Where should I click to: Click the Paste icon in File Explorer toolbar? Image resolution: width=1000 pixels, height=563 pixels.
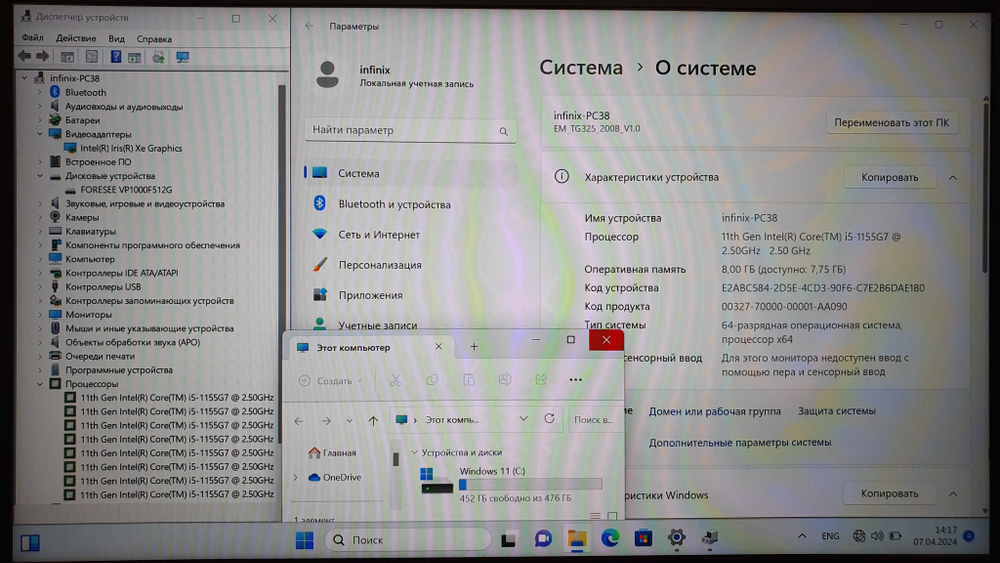[x=469, y=380]
